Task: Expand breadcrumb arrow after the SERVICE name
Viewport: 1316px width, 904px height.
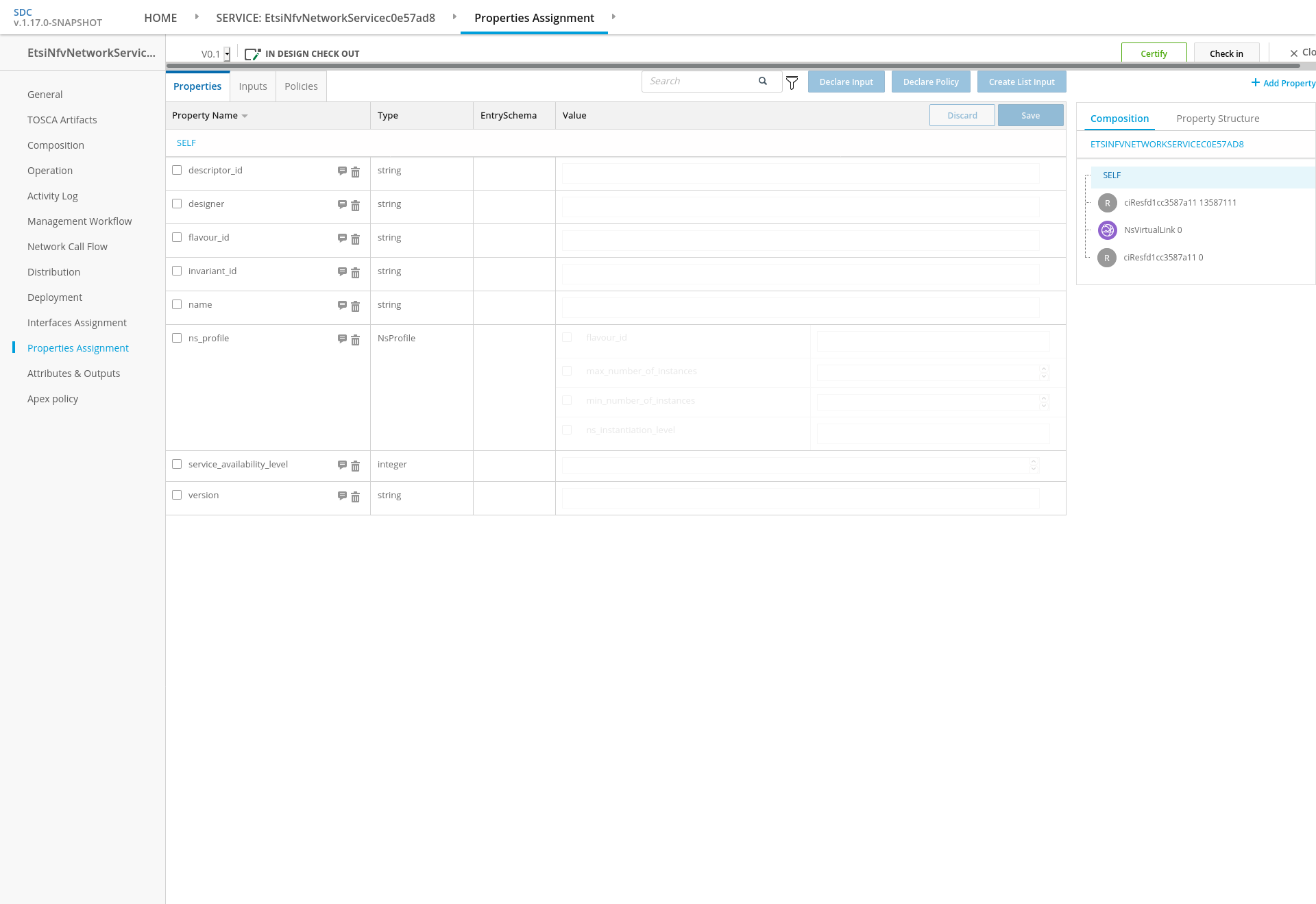Action: 454,16
